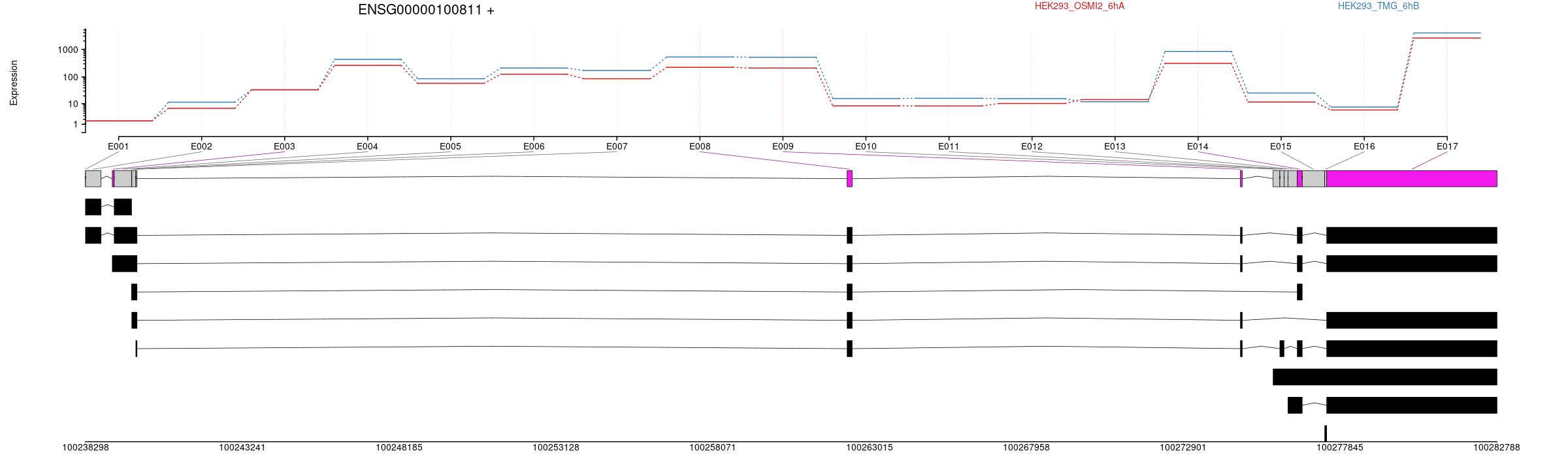Image resolution: width=1568 pixels, height=457 pixels.
Task: Click exon label E016
Action: (1364, 146)
